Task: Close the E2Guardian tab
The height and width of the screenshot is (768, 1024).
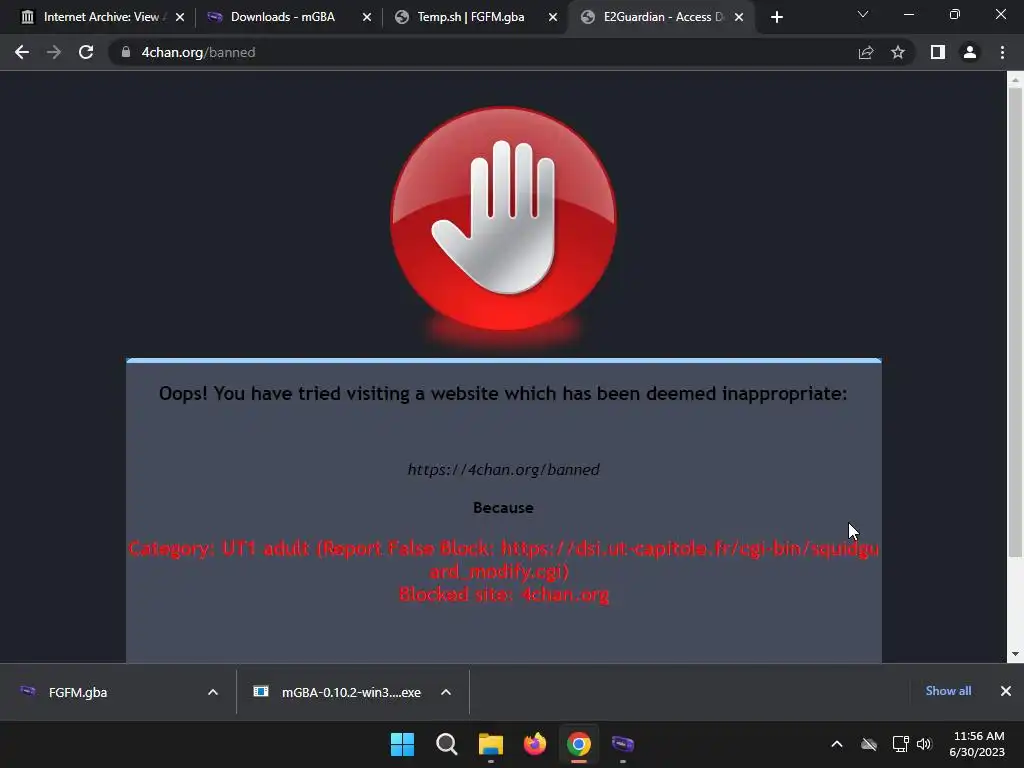Action: point(739,17)
